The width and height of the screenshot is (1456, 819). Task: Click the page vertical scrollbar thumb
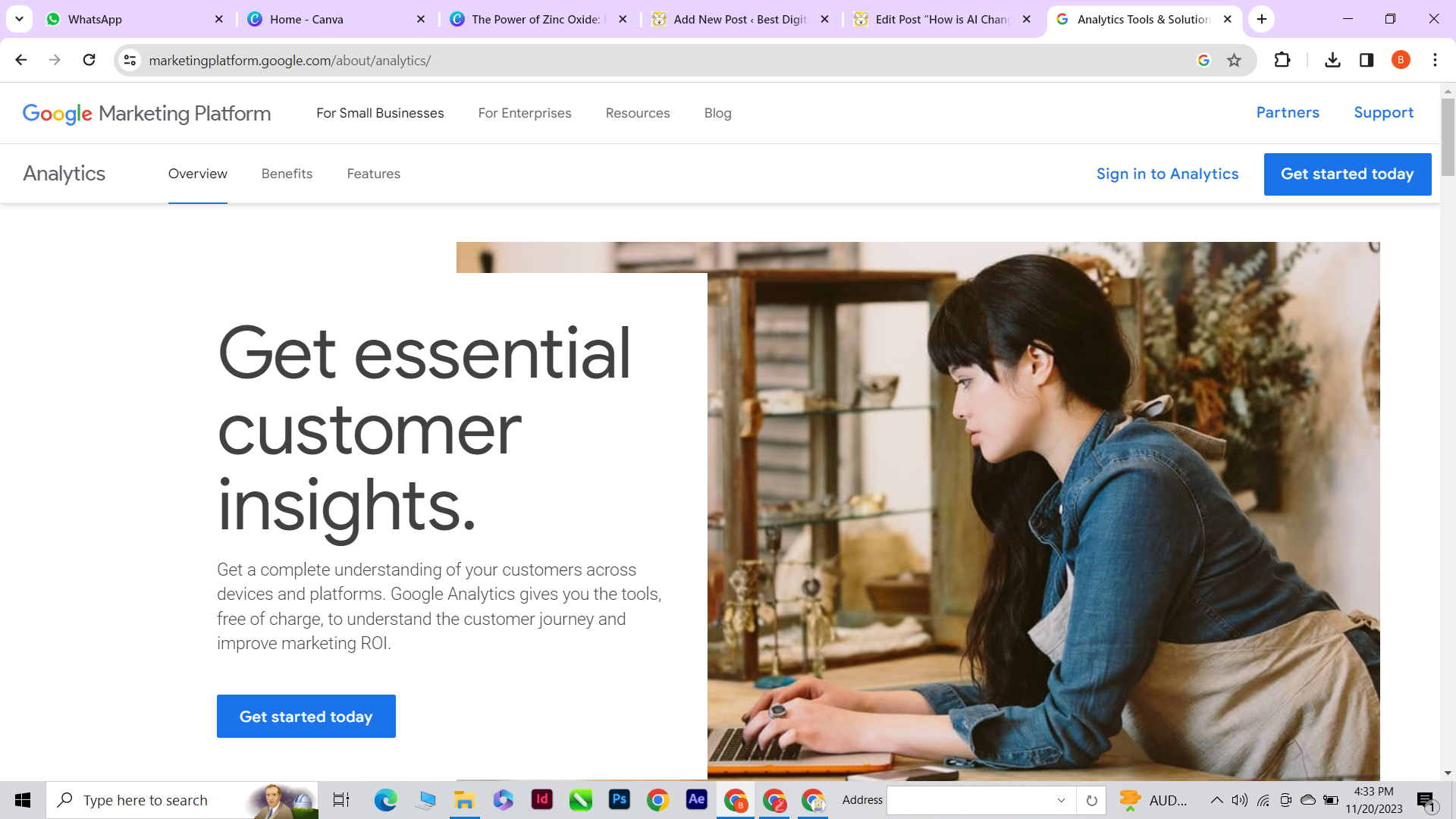[1448, 136]
